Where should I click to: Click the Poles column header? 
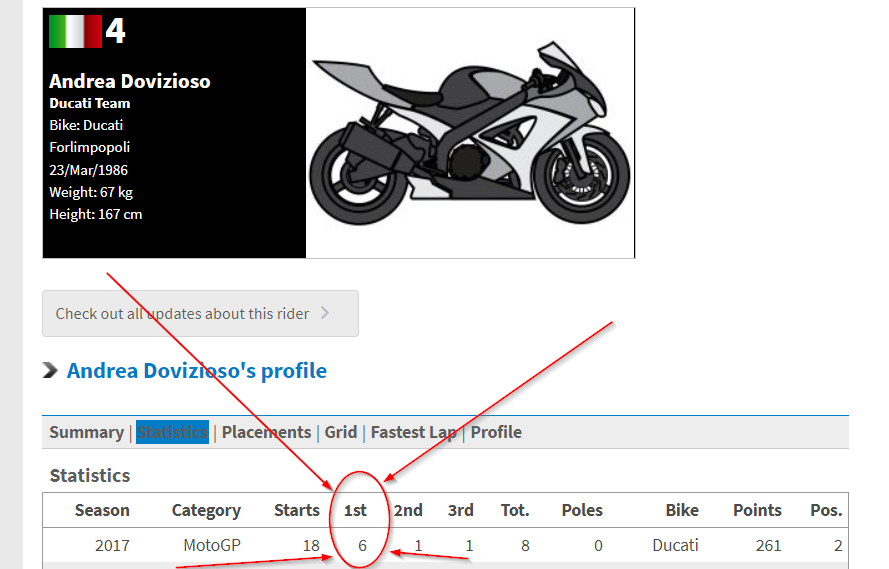pos(582,510)
